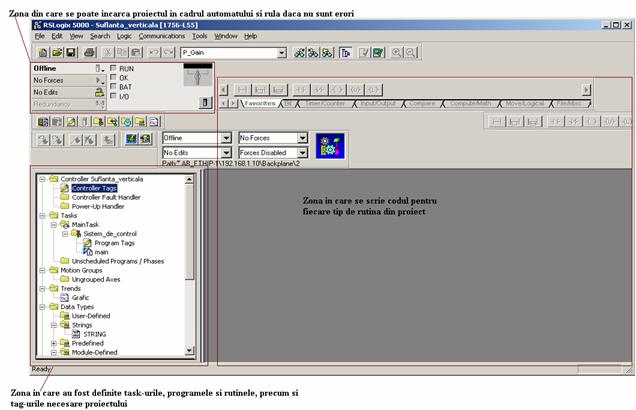
Task: Open the Offline panel arrow menu
Action: [x=99, y=69]
